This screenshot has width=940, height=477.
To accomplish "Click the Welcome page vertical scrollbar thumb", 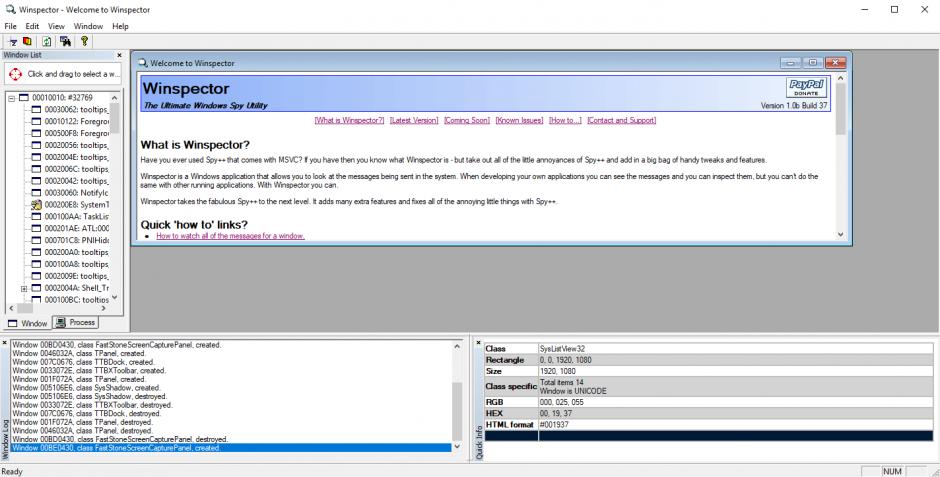I will point(840,108).
